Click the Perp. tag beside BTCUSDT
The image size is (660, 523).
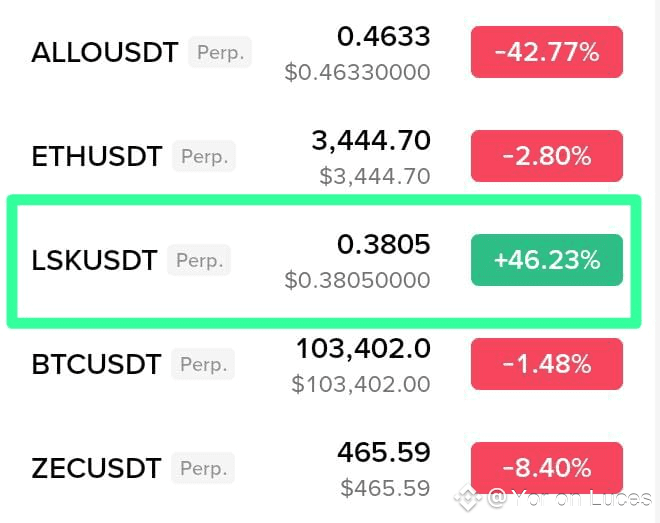[x=203, y=364]
